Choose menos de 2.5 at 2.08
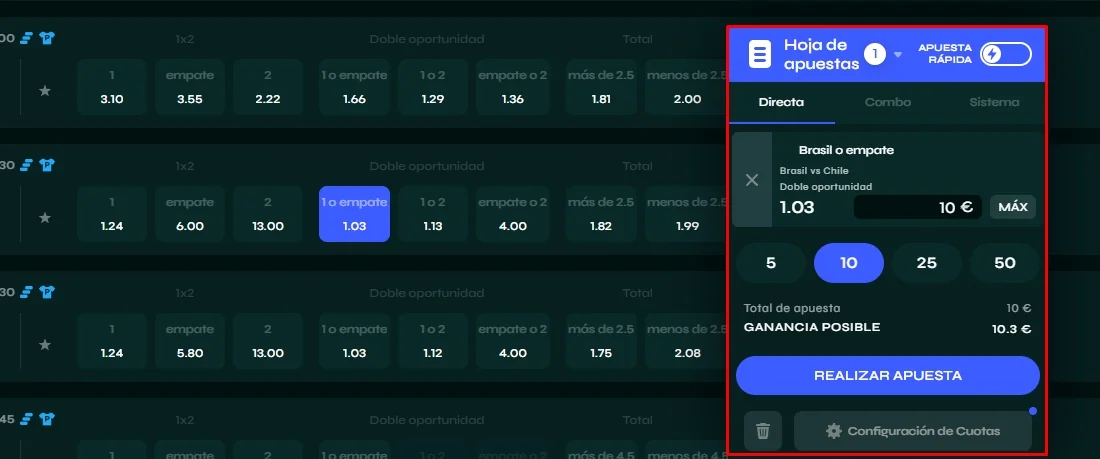1100x459 pixels. (x=685, y=341)
